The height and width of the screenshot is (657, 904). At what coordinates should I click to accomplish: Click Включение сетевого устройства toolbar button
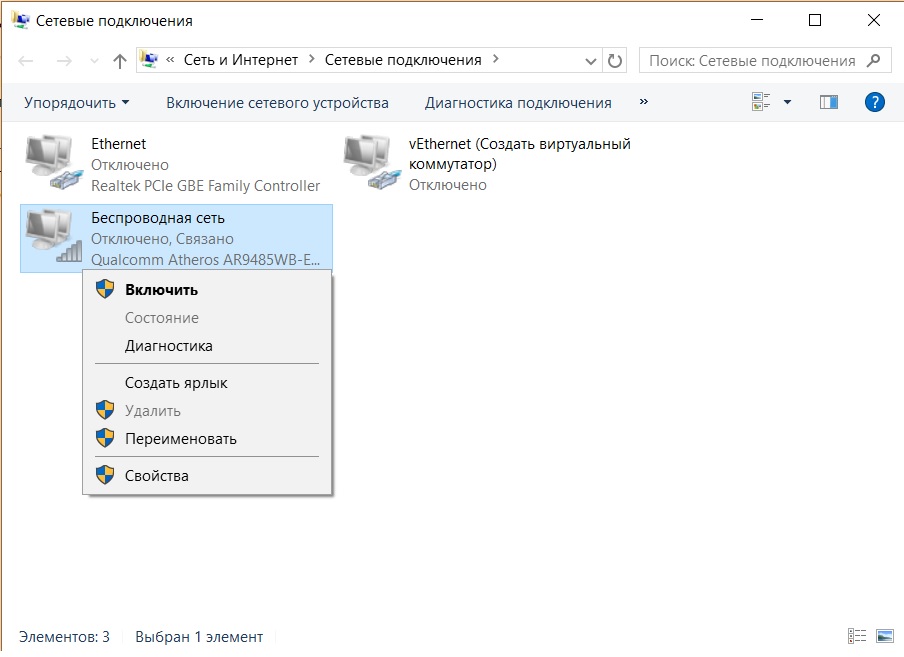tap(277, 102)
